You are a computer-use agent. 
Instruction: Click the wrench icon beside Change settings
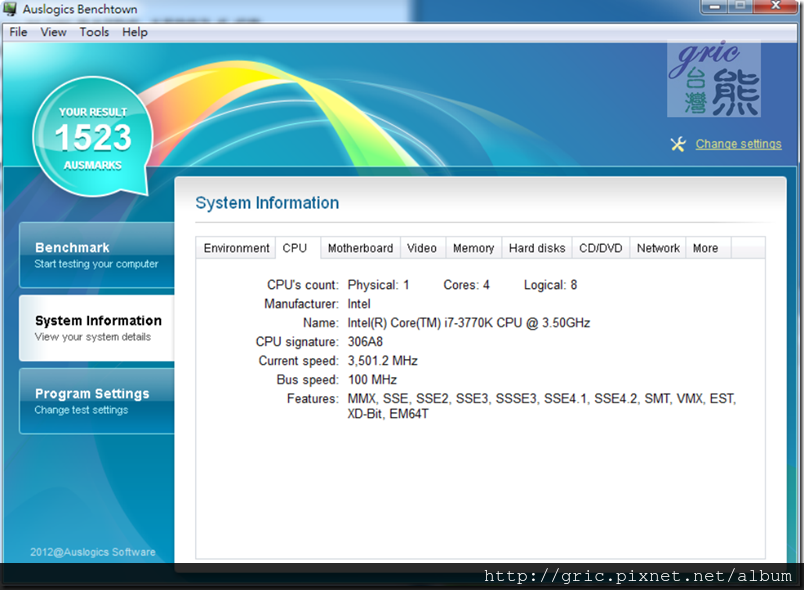[678, 144]
